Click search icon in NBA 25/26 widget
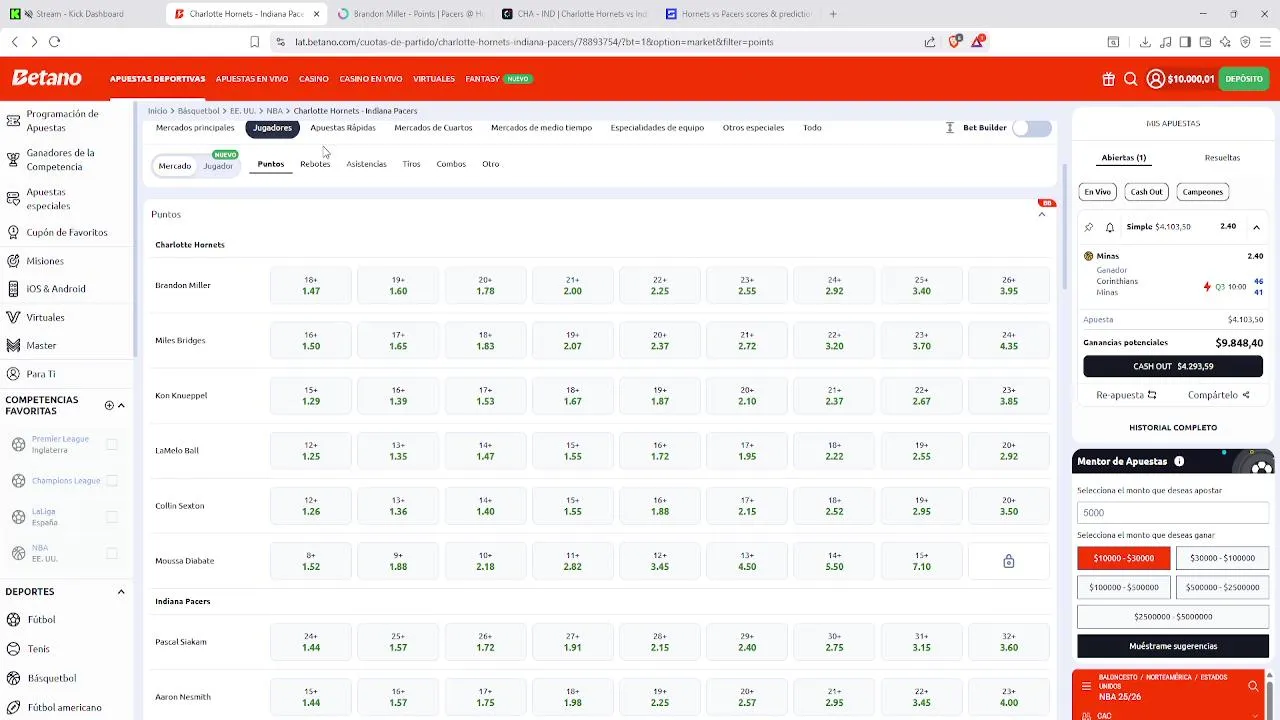Viewport: 1280px width, 720px height. 1253,686
